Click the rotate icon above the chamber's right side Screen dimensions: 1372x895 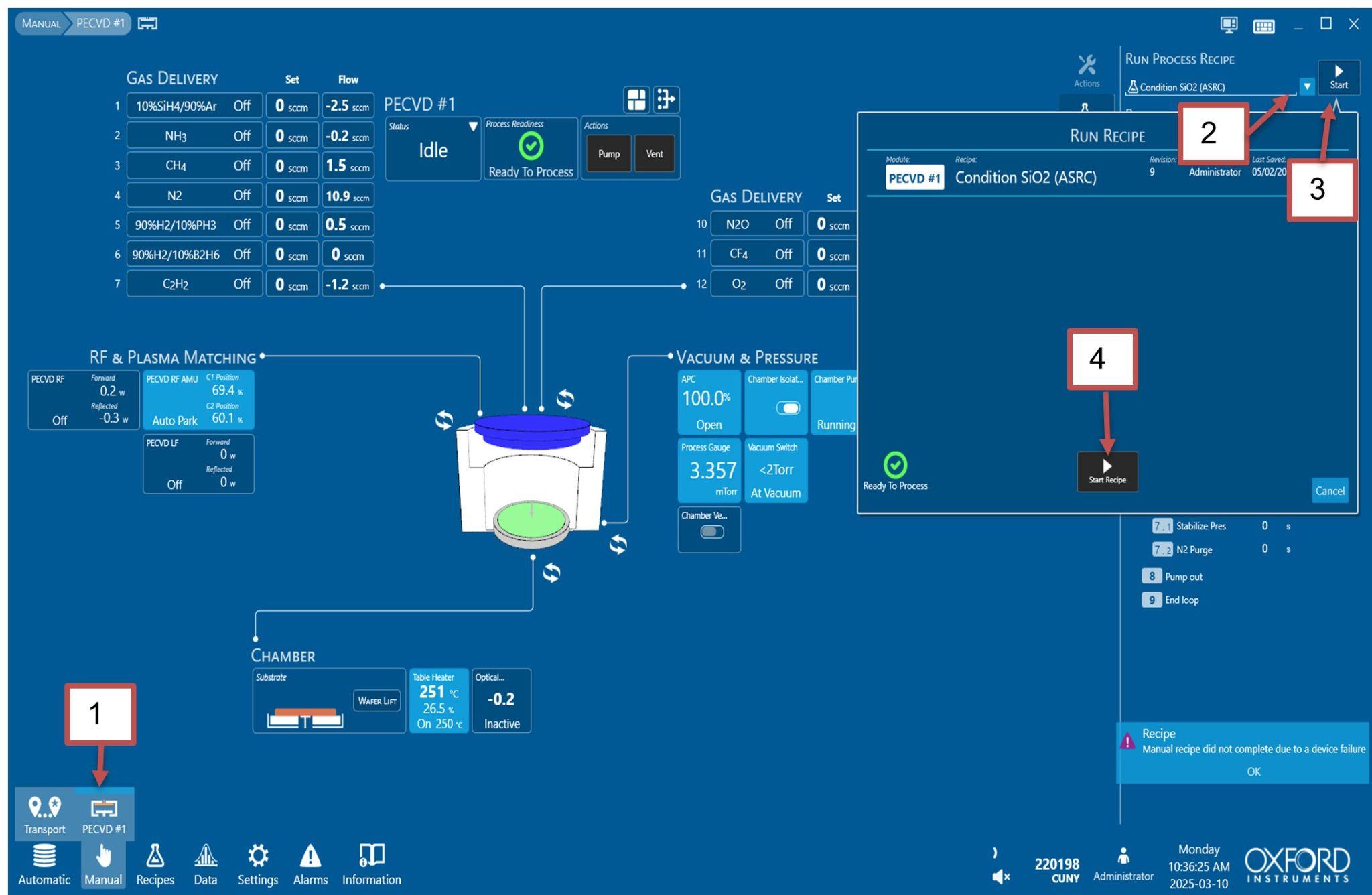[565, 399]
